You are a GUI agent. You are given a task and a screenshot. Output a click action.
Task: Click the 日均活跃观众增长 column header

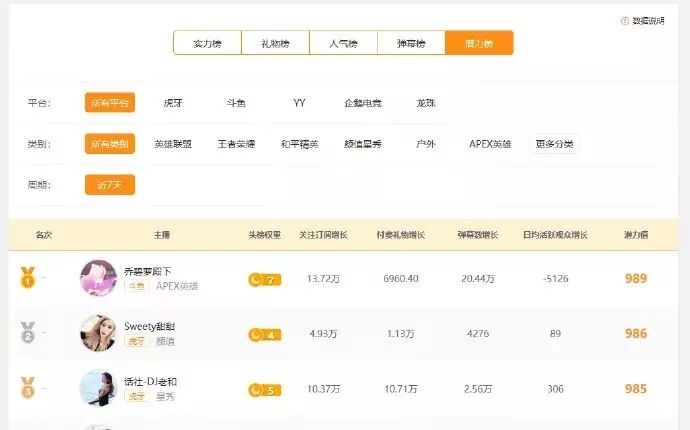coord(555,235)
